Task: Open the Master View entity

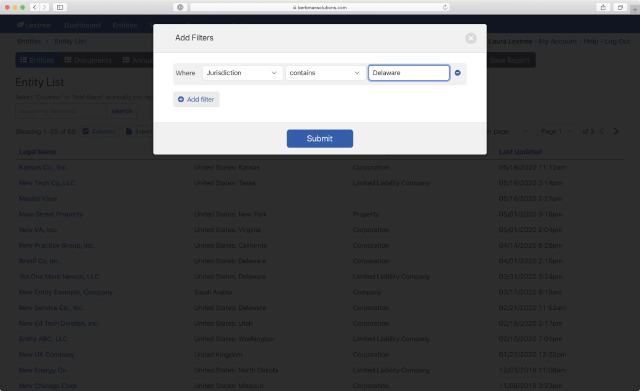Action: point(38,198)
